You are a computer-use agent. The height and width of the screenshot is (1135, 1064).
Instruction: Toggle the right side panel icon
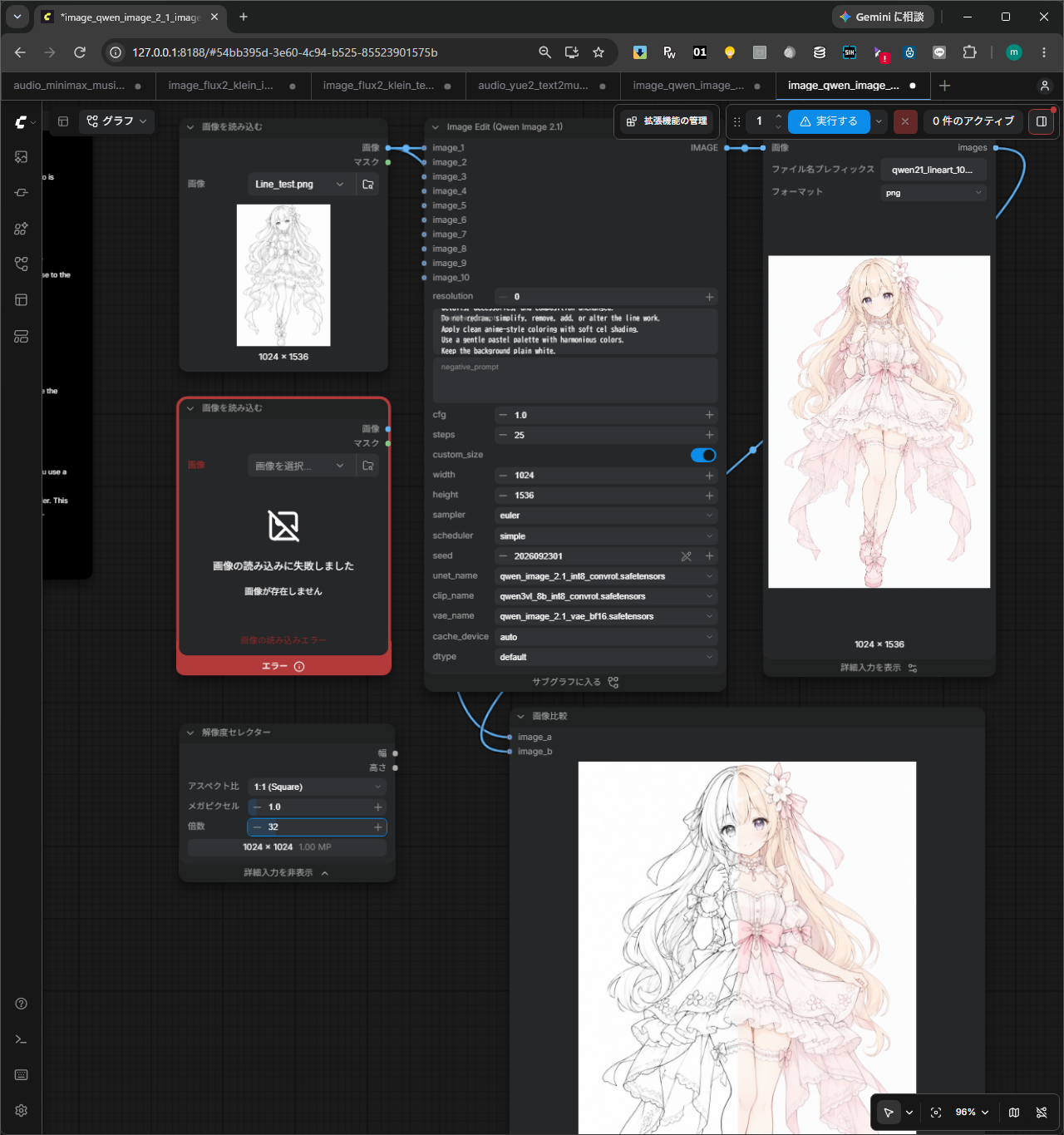[1041, 121]
